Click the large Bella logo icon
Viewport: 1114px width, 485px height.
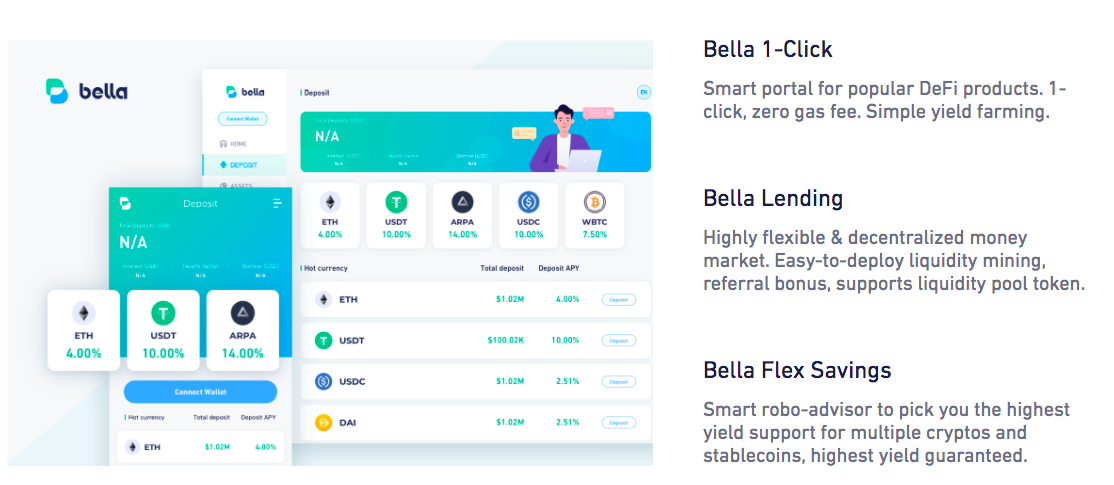click(x=57, y=91)
